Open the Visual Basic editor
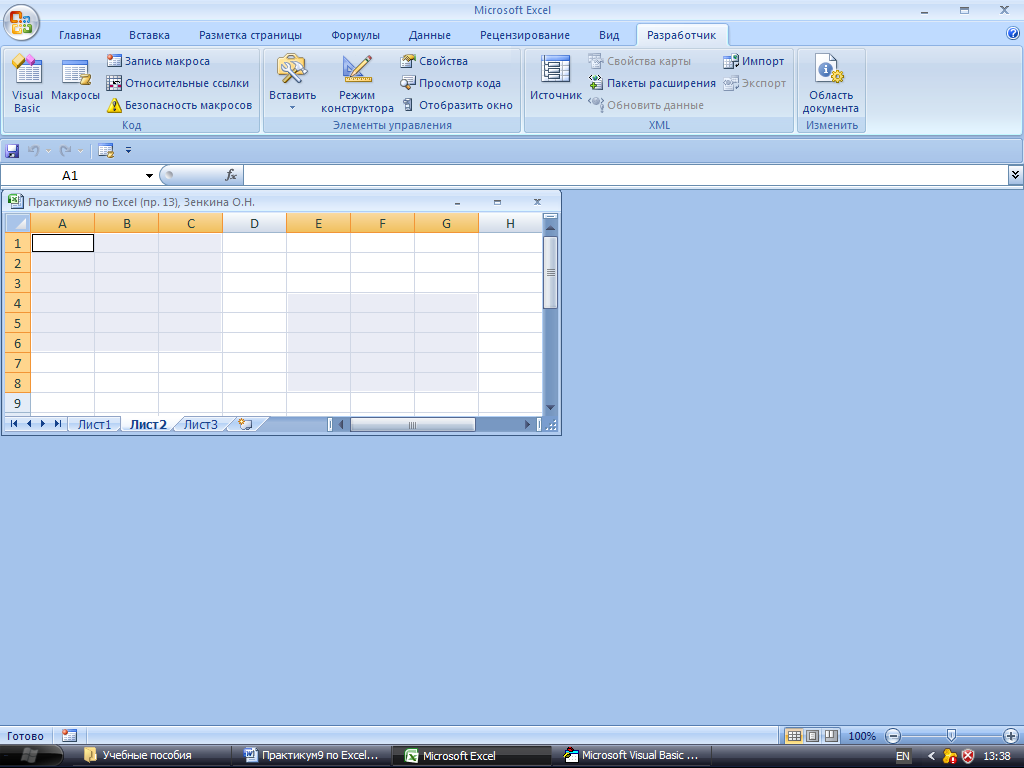Viewport: 1024px width, 768px height. pos(27,84)
